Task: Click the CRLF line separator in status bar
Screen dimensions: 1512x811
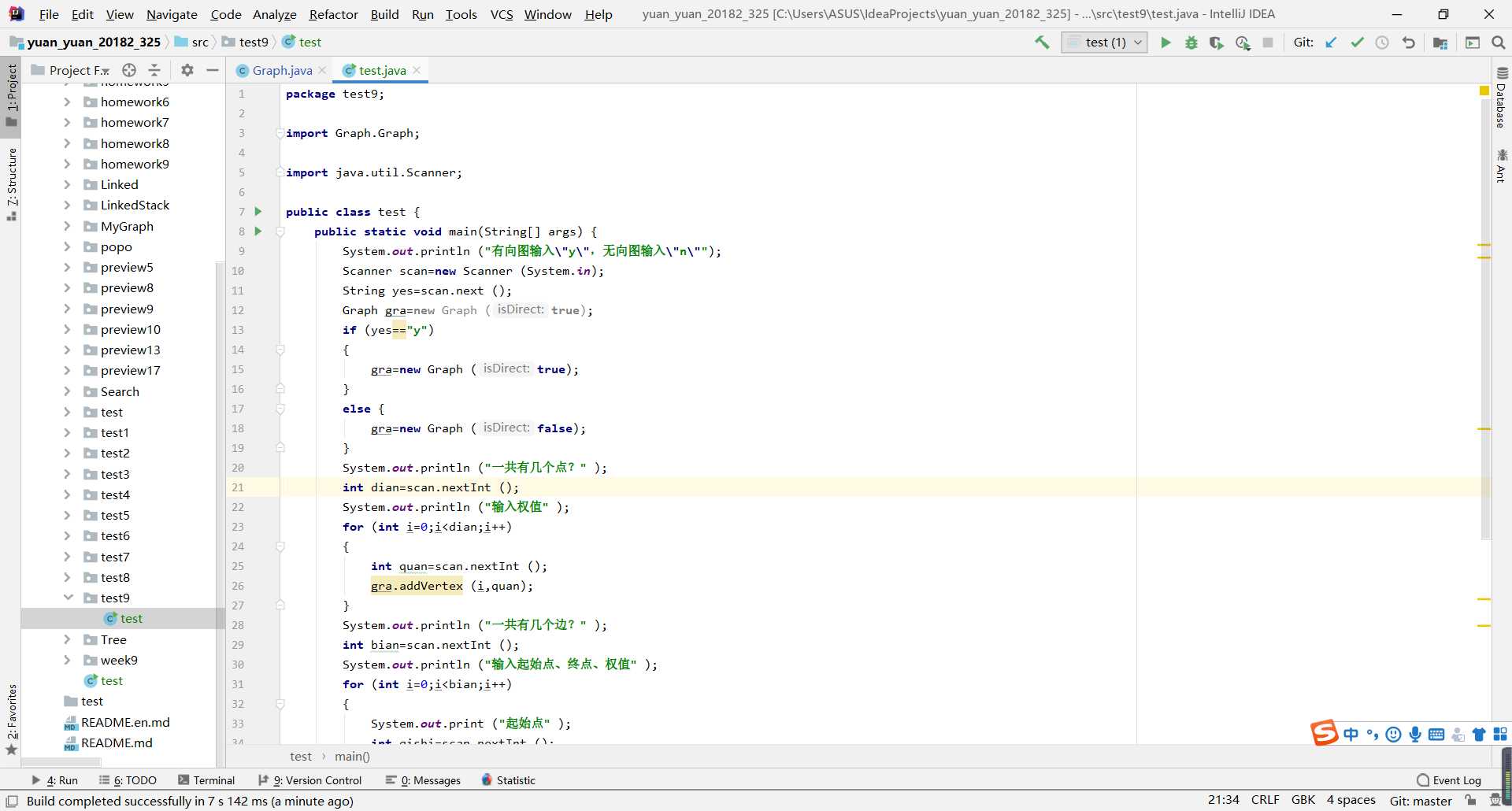Action: 1265,800
